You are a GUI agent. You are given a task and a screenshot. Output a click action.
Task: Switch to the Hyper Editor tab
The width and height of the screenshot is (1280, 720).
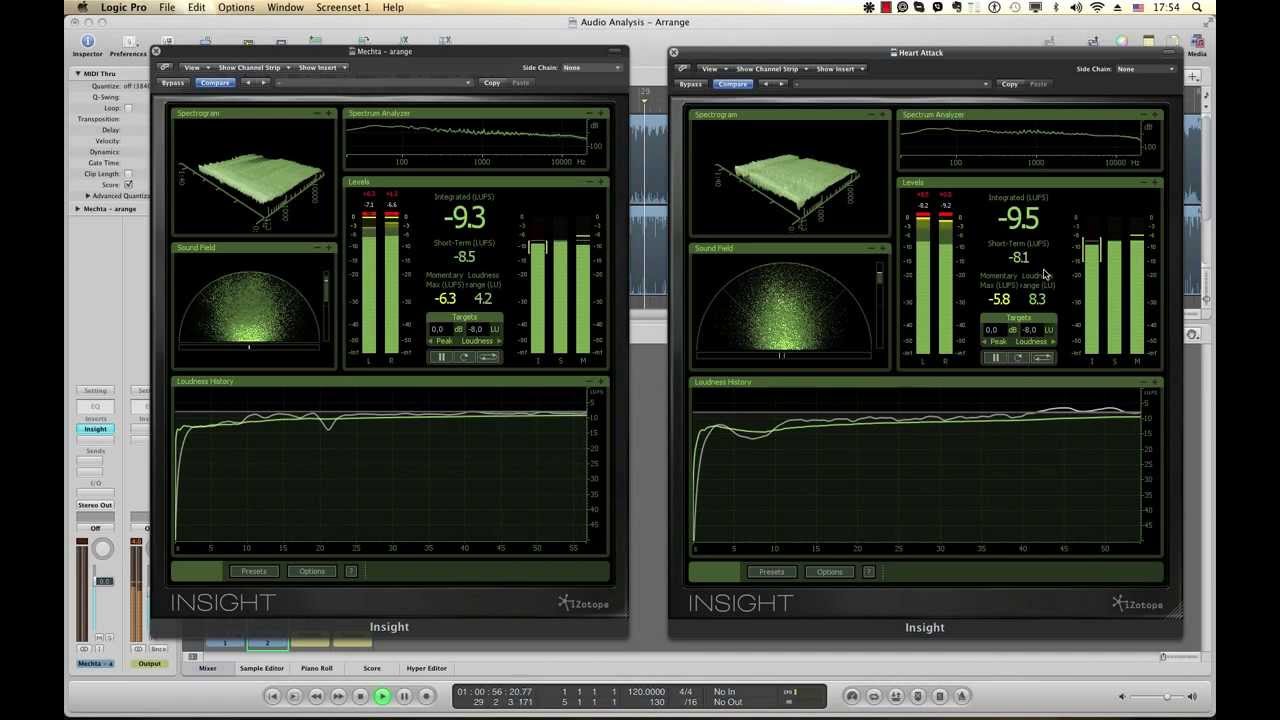click(426, 668)
